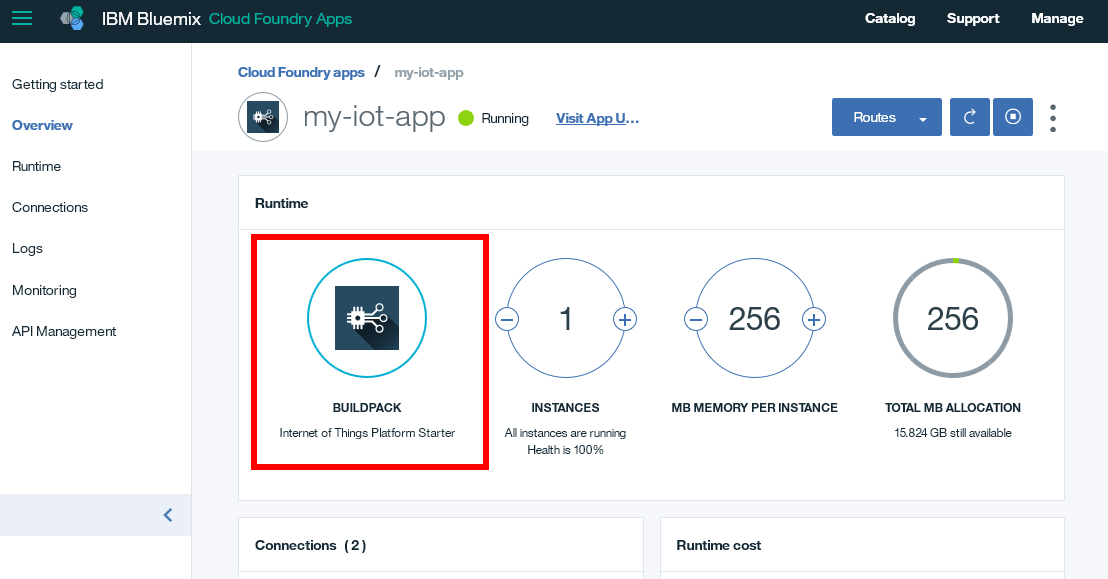Open the Support menu item
Viewport: 1108px width, 579px height.
973,18
